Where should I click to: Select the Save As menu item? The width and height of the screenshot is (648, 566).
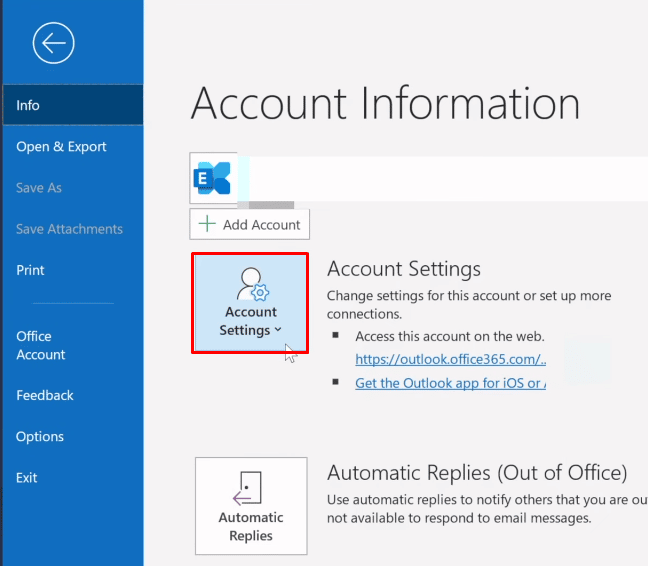click(x=39, y=188)
